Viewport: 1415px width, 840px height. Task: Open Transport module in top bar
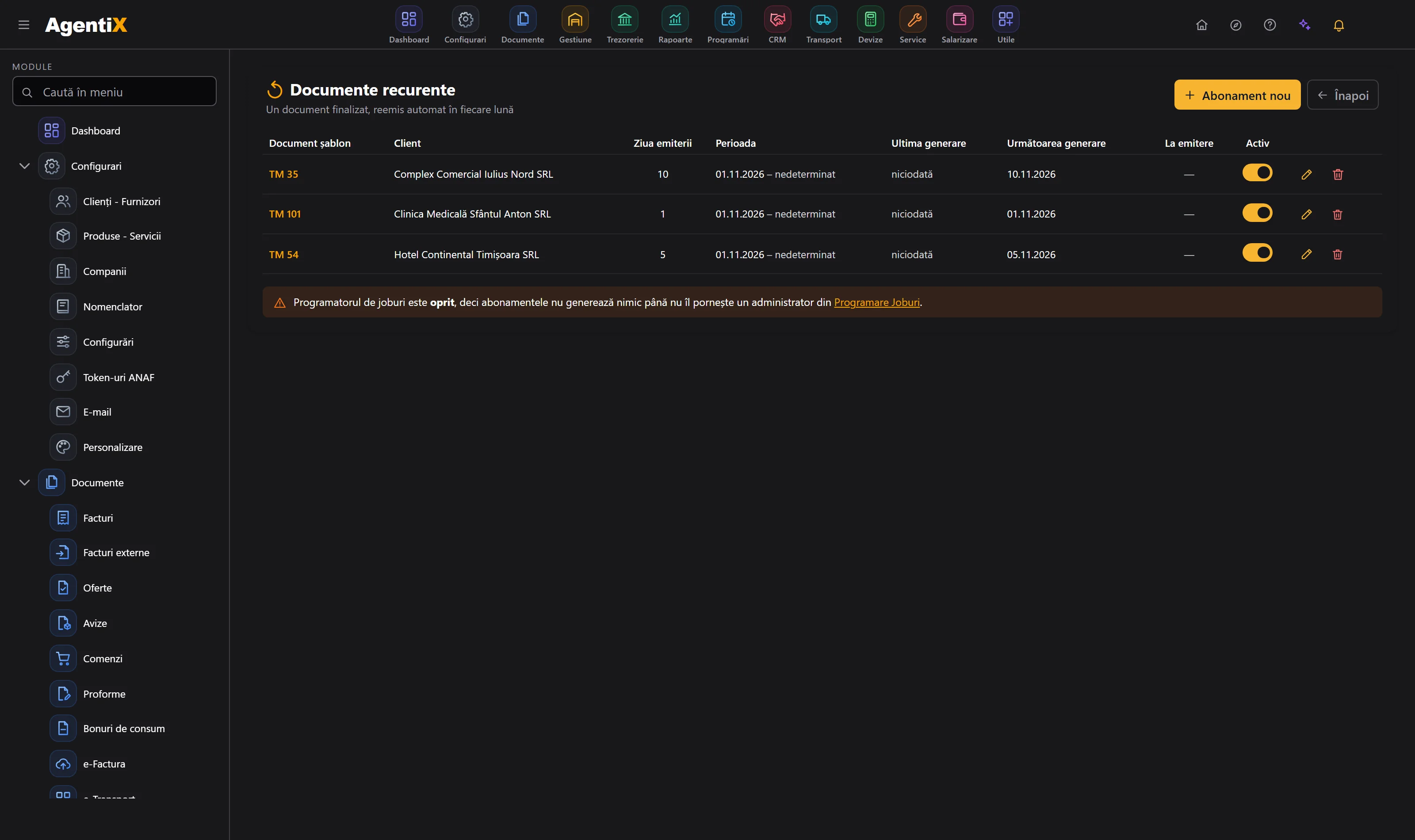[x=823, y=25]
